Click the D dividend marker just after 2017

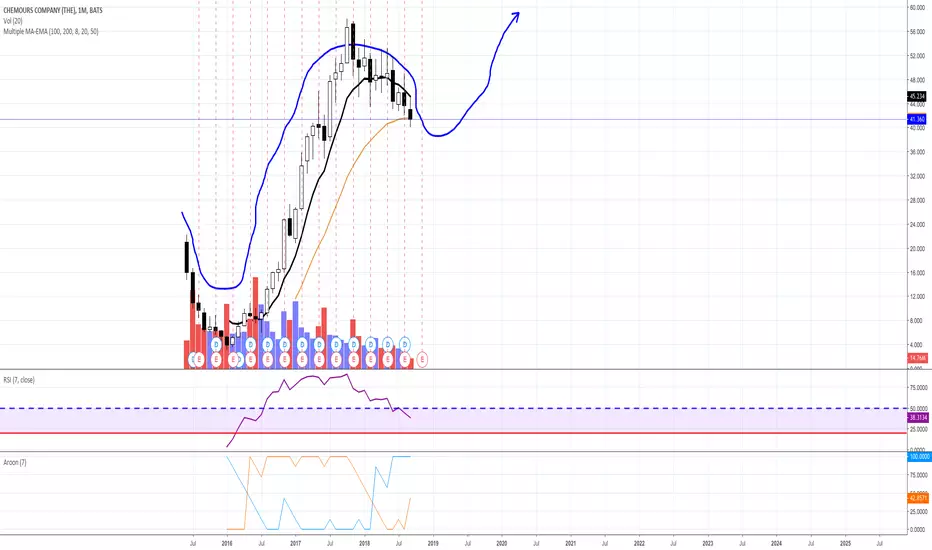(x=302, y=344)
